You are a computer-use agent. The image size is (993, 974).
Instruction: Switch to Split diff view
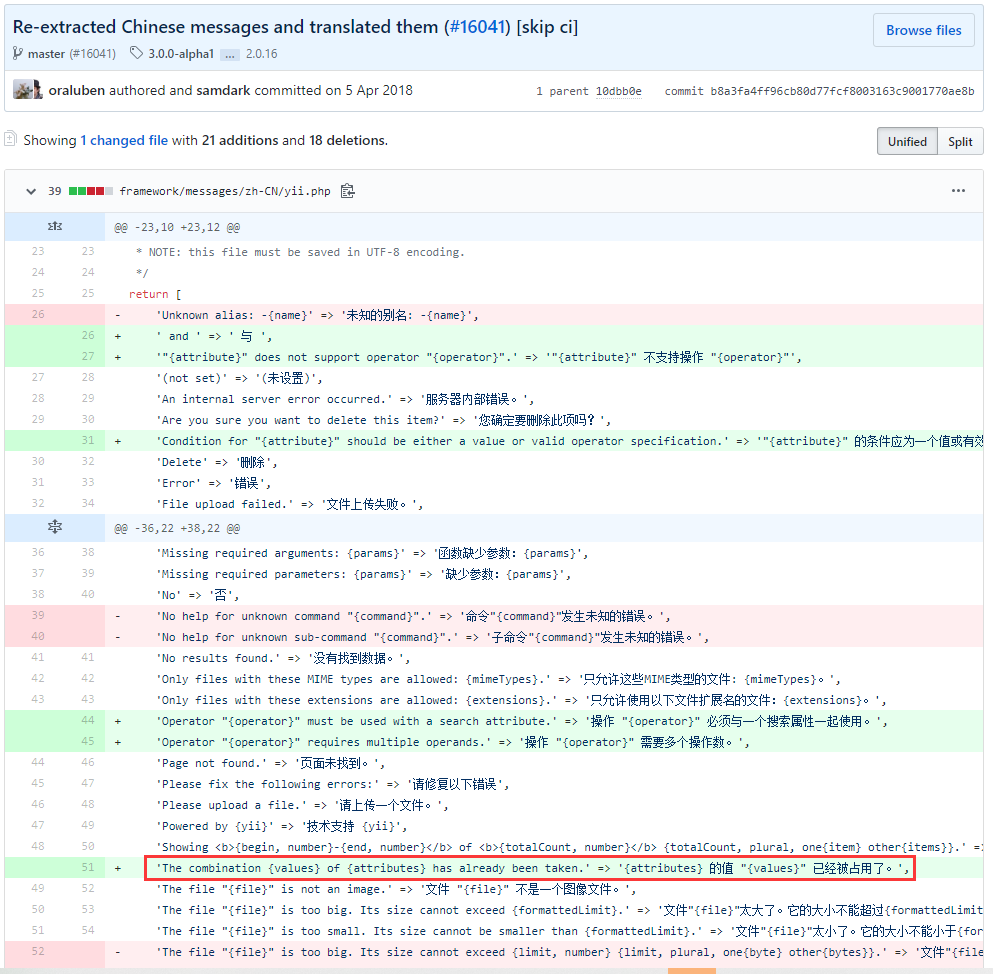tap(960, 141)
